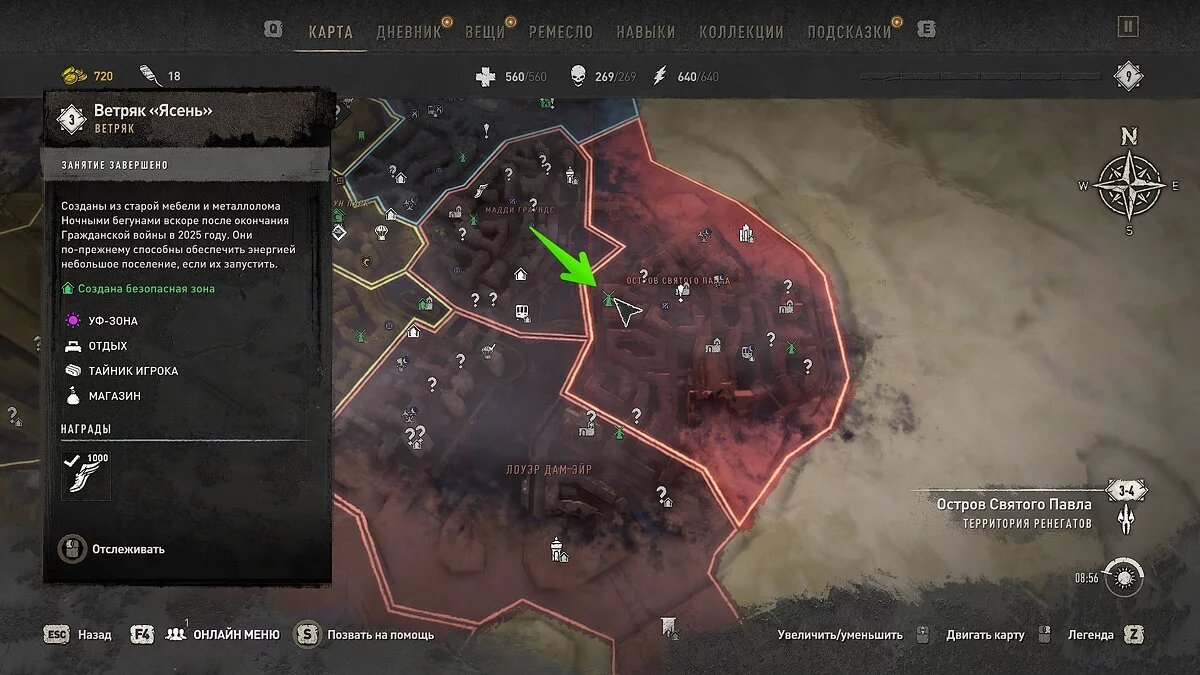
Task: Select the Ремесло crafting tab
Action: [x=560, y=31]
